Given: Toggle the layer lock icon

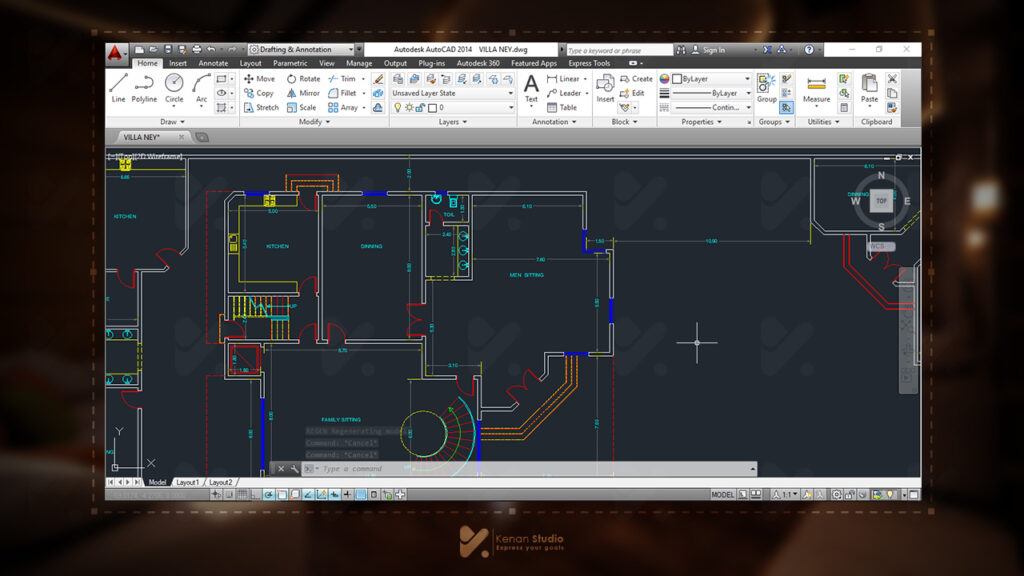Looking at the screenshot, I should 420,108.
